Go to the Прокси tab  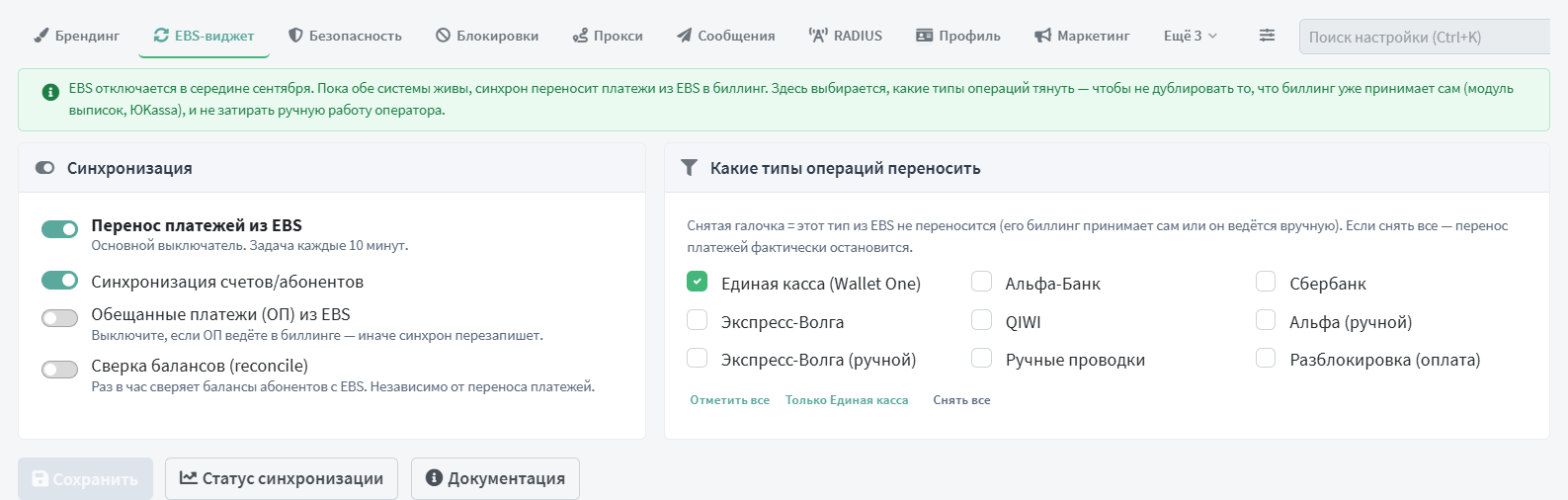(608, 36)
